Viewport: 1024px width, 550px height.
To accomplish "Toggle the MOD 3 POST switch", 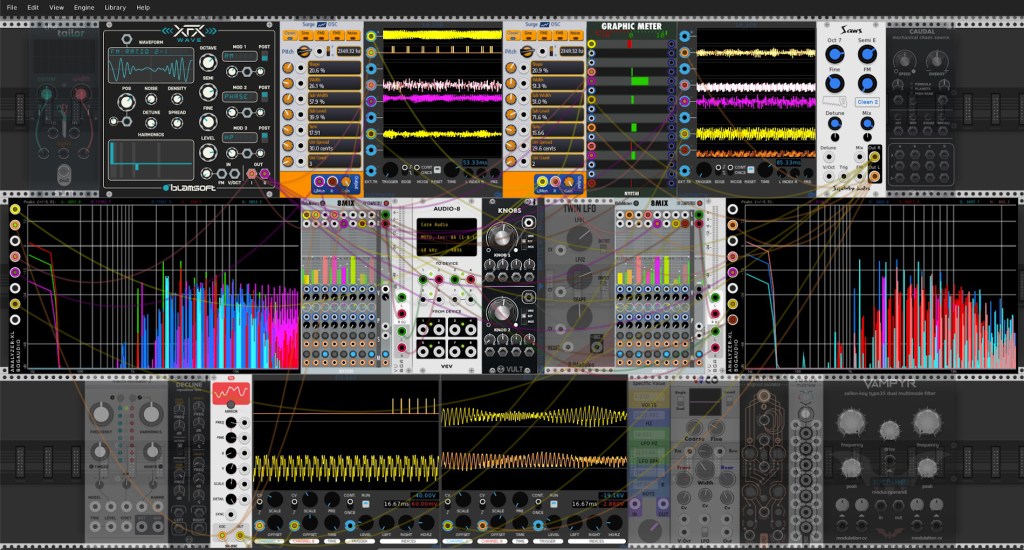I will pos(264,138).
